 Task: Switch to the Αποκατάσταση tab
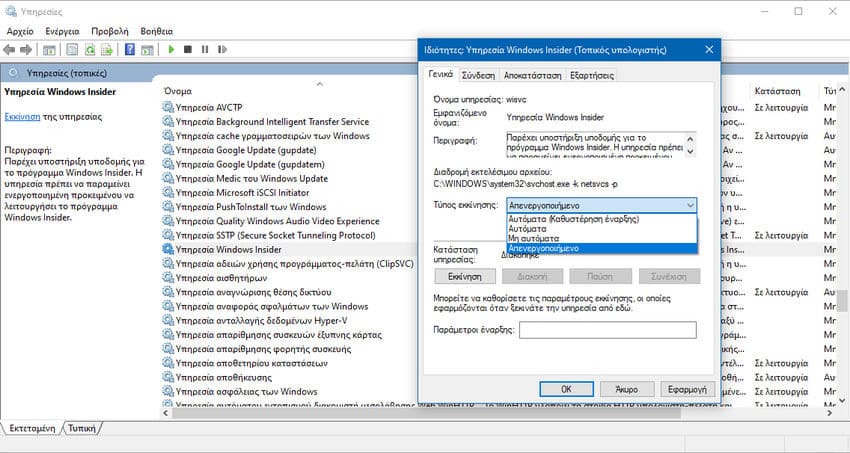tap(532, 75)
